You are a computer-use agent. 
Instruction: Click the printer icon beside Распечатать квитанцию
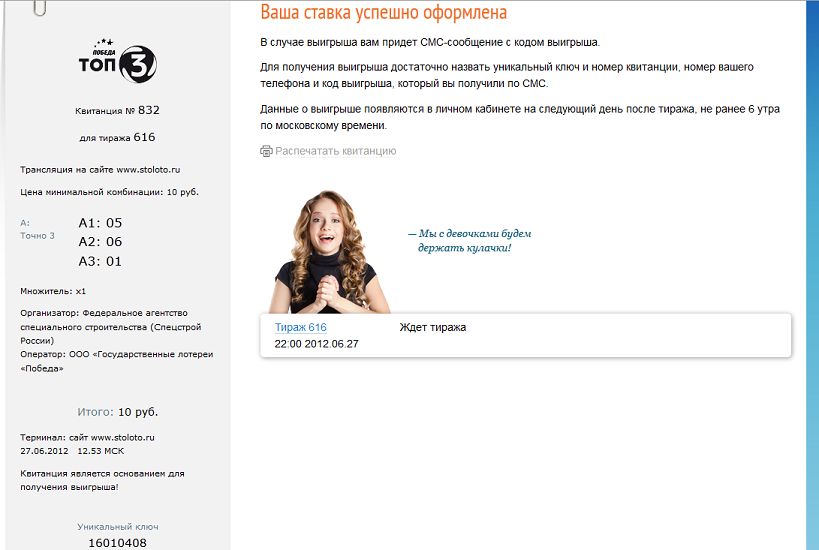[266, 151]
